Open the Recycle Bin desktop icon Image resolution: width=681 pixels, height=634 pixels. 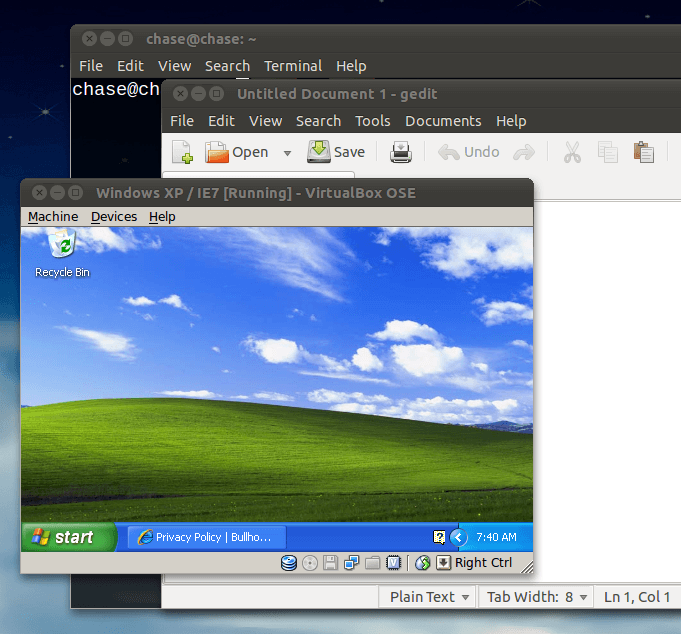63,252
